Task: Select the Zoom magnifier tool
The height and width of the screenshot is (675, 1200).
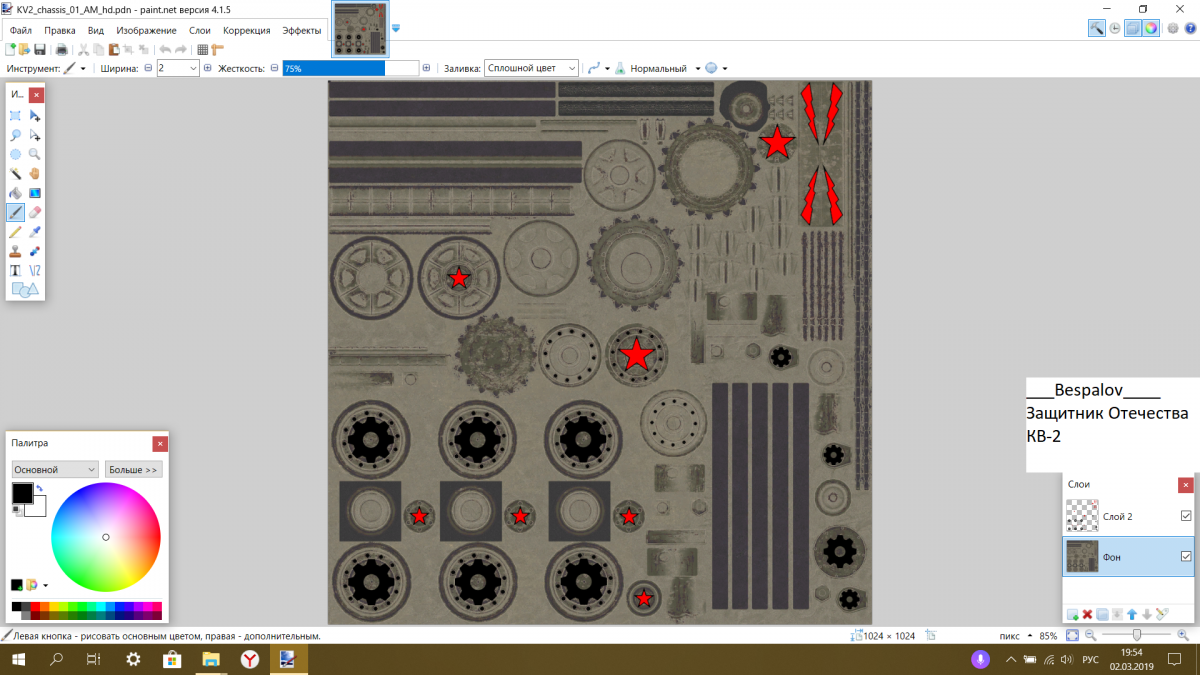Action: point(35,154)
